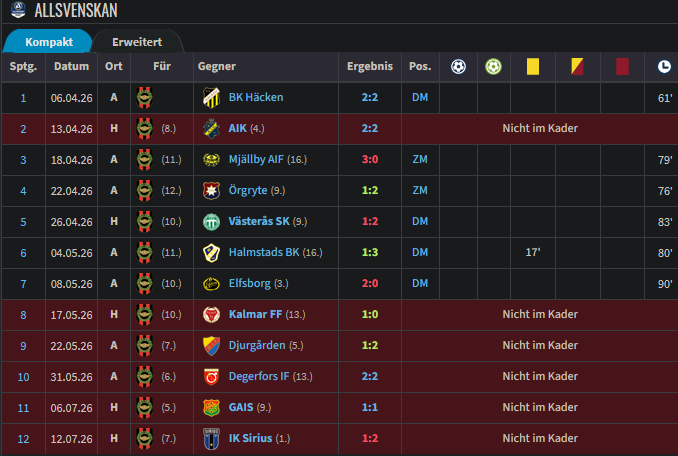Screen dimensions: 678x456
Task: Open the Halmstads BK team link
Action: pyautogui.click(x=264, y=252)
